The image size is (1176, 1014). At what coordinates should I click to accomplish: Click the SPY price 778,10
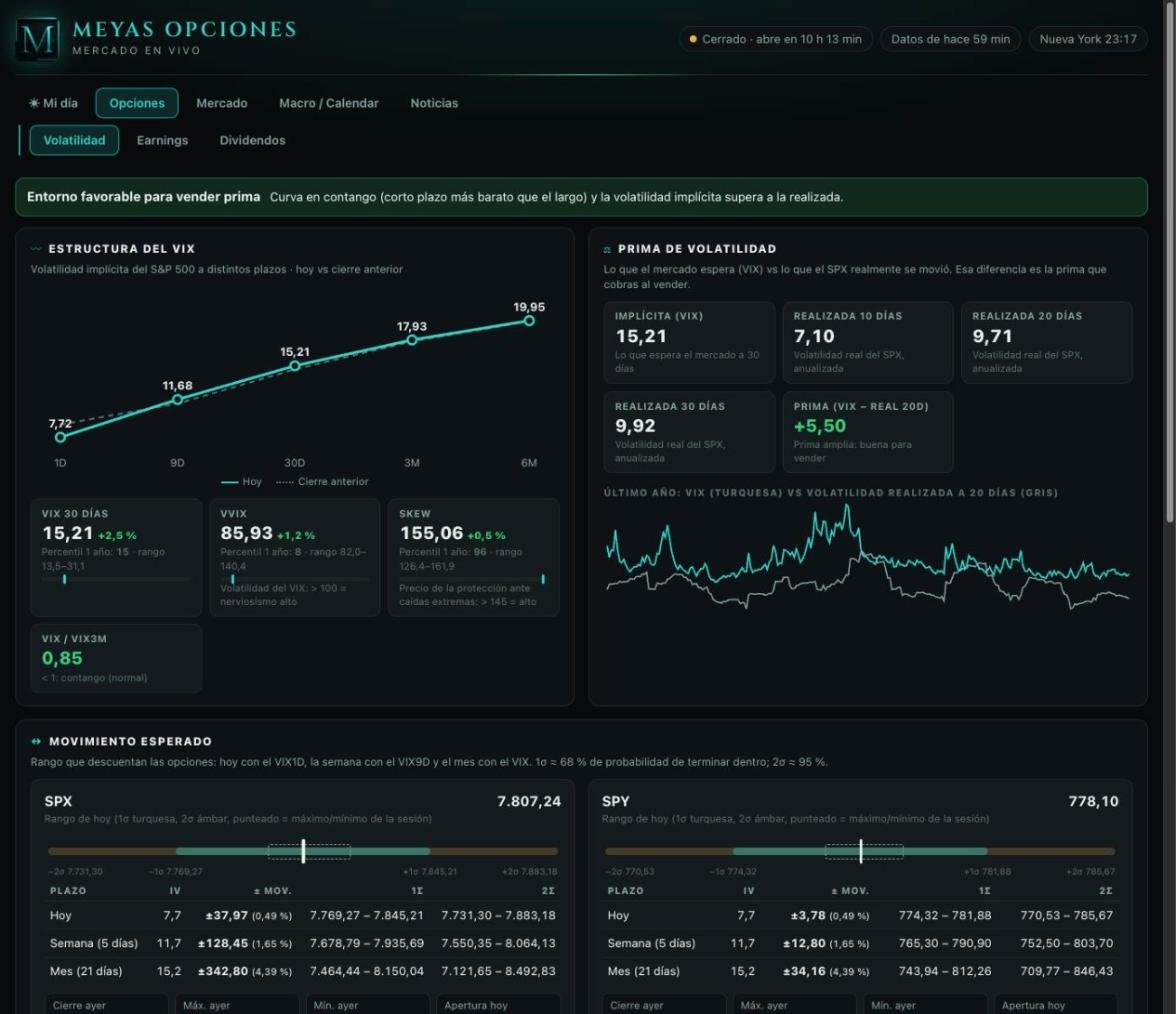(x=1093, y=801)
